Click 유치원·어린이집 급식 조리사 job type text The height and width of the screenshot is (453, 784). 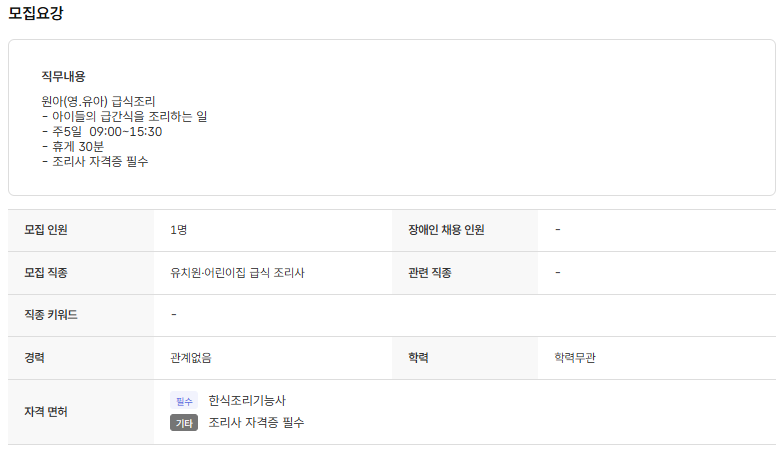[x=237, y=273]
